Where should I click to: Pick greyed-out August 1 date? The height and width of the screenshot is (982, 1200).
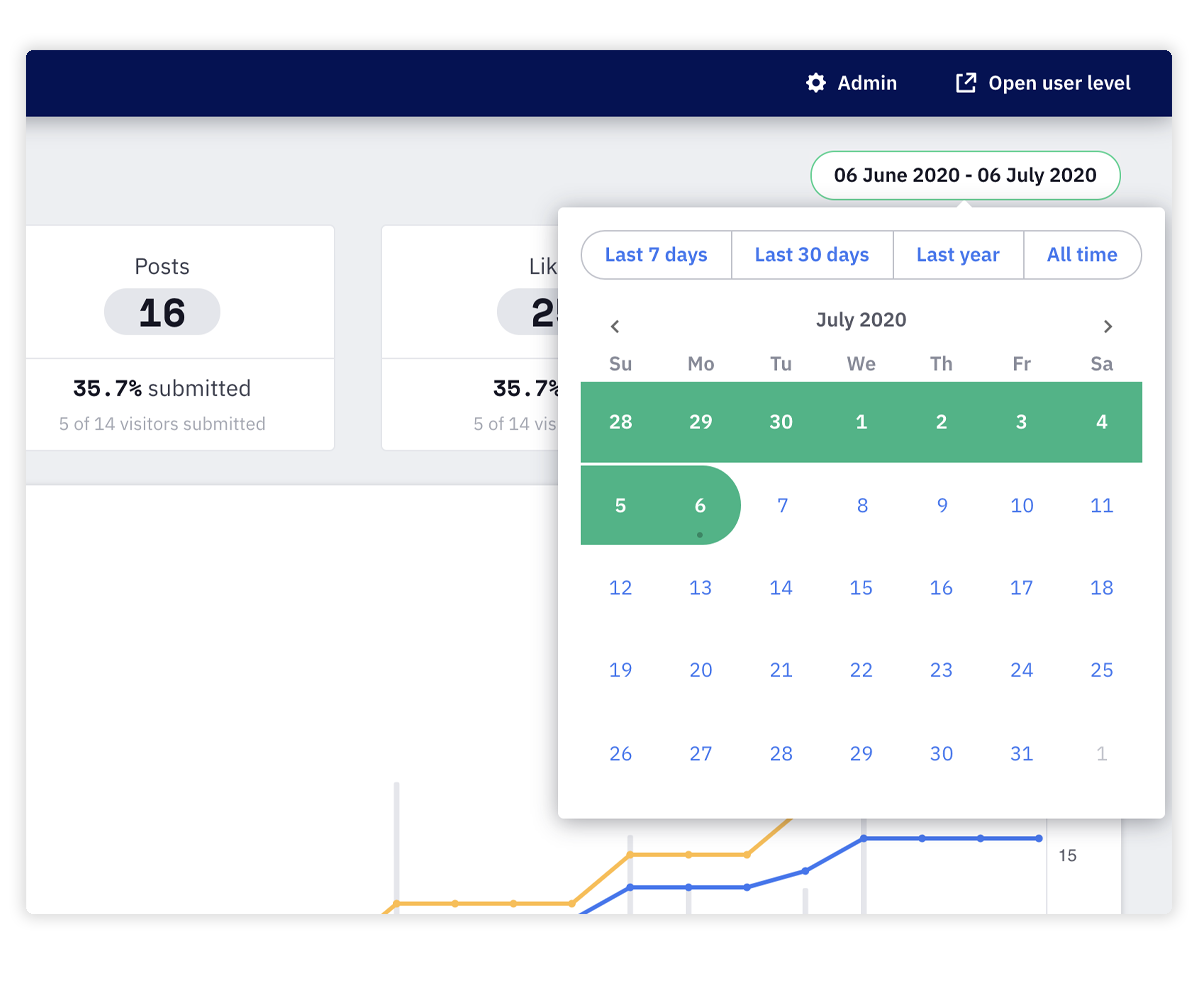coord(1102,754)
